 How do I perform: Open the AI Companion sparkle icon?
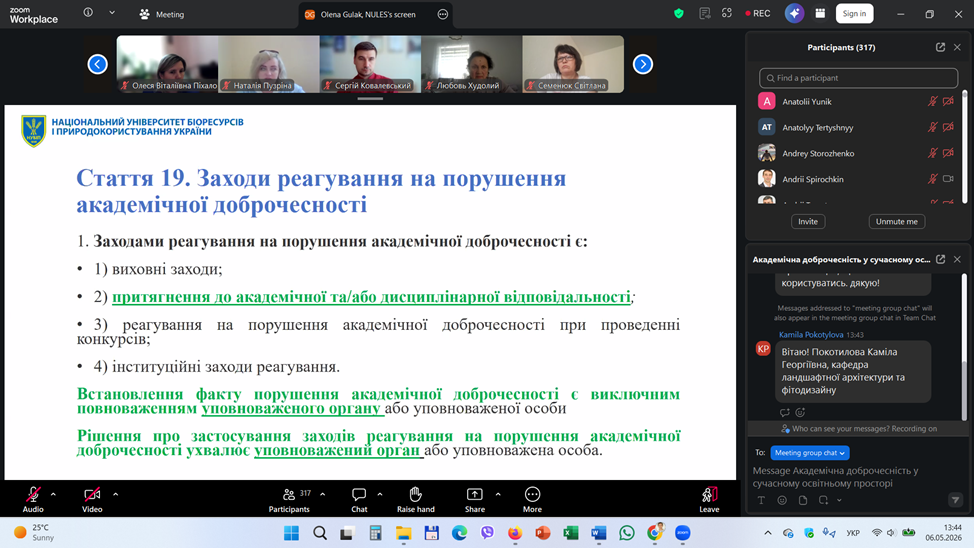click(794, 14)
